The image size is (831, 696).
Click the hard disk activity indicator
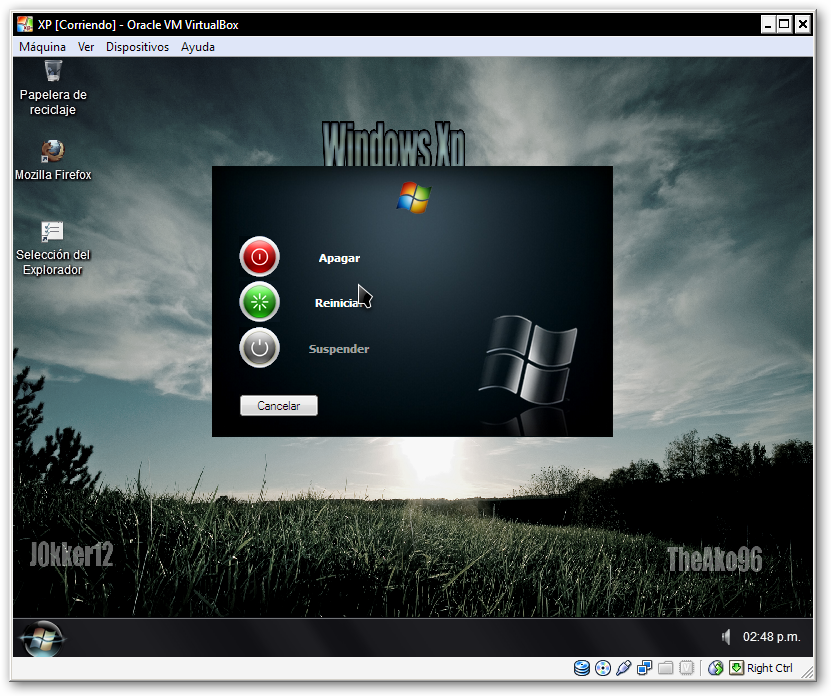(582, 668)
